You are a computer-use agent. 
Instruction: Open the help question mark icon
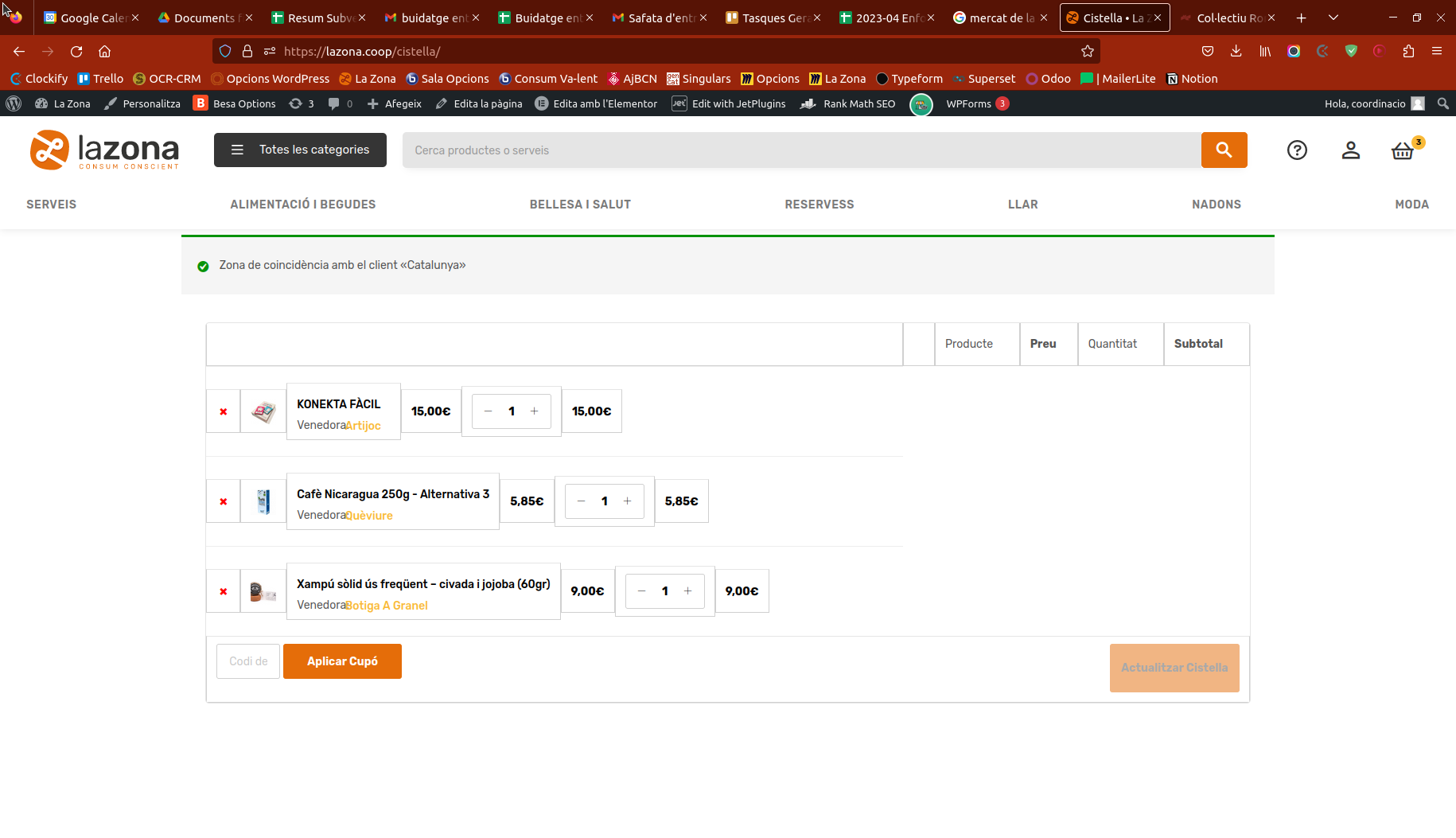point(1297,150)
